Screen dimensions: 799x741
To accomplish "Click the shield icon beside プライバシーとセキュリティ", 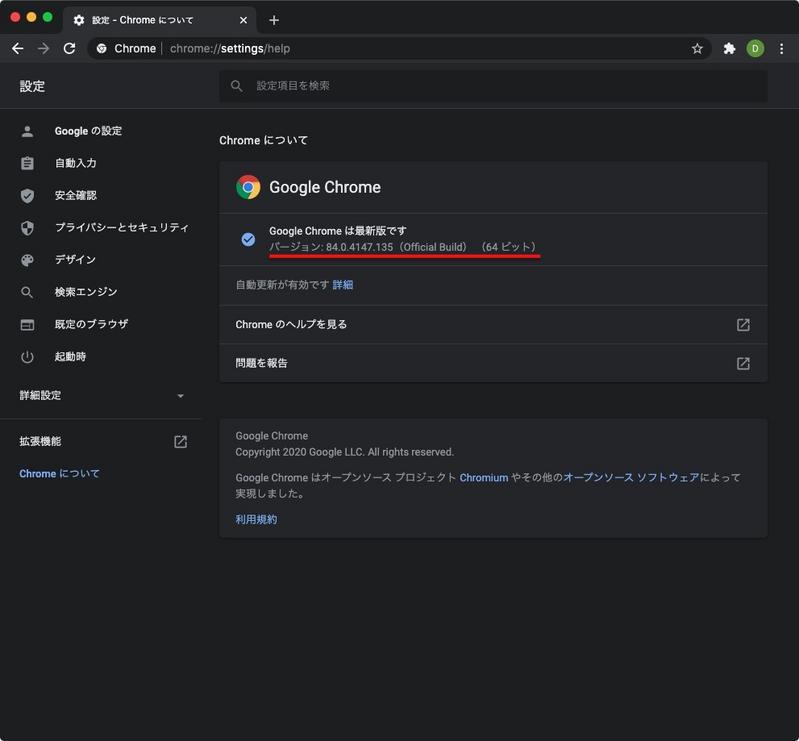I will click(x=28, y=228).
